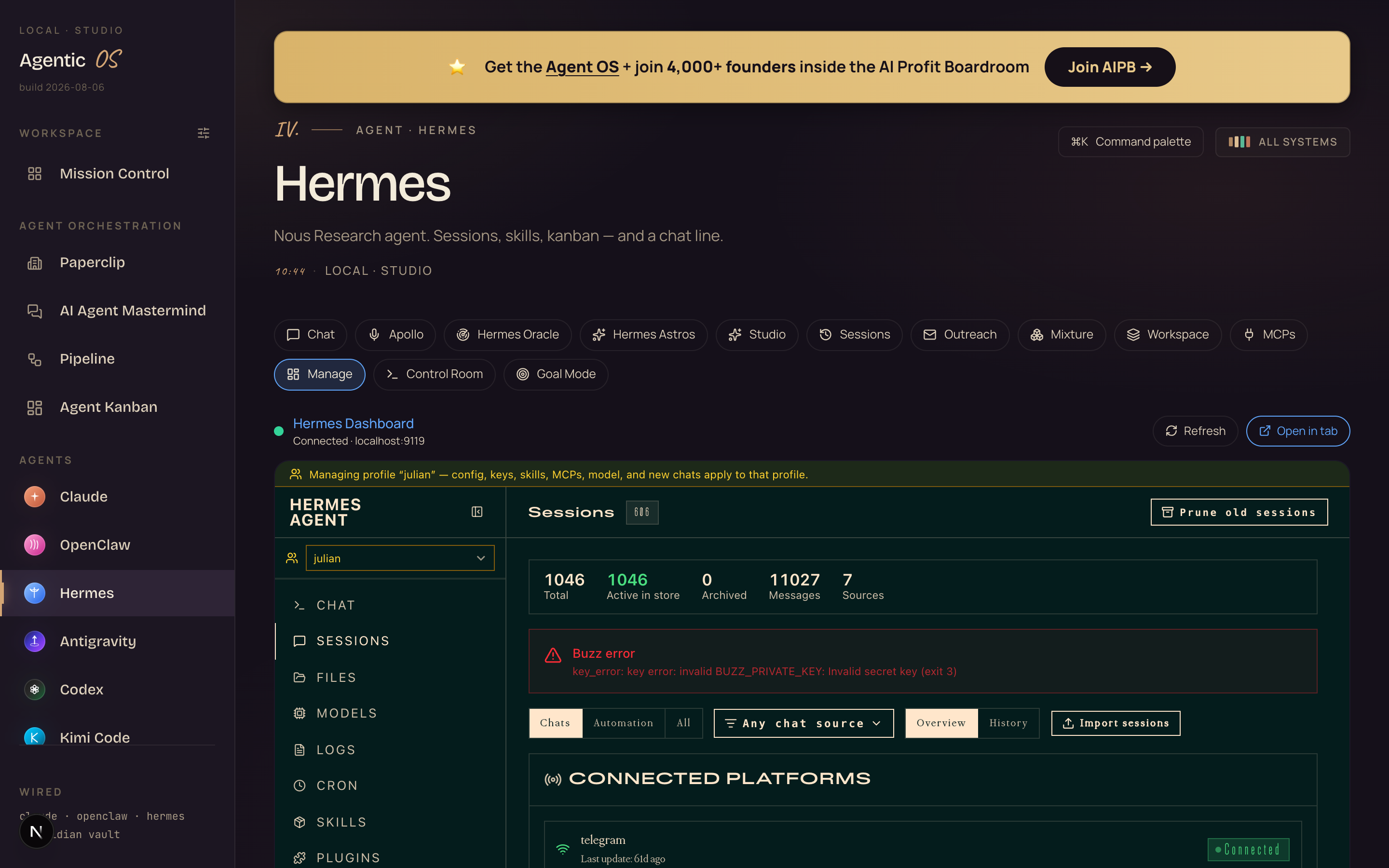Follow the Agent OS link in banner
The image size is (1389, 868).
click(x=582, y=67)
